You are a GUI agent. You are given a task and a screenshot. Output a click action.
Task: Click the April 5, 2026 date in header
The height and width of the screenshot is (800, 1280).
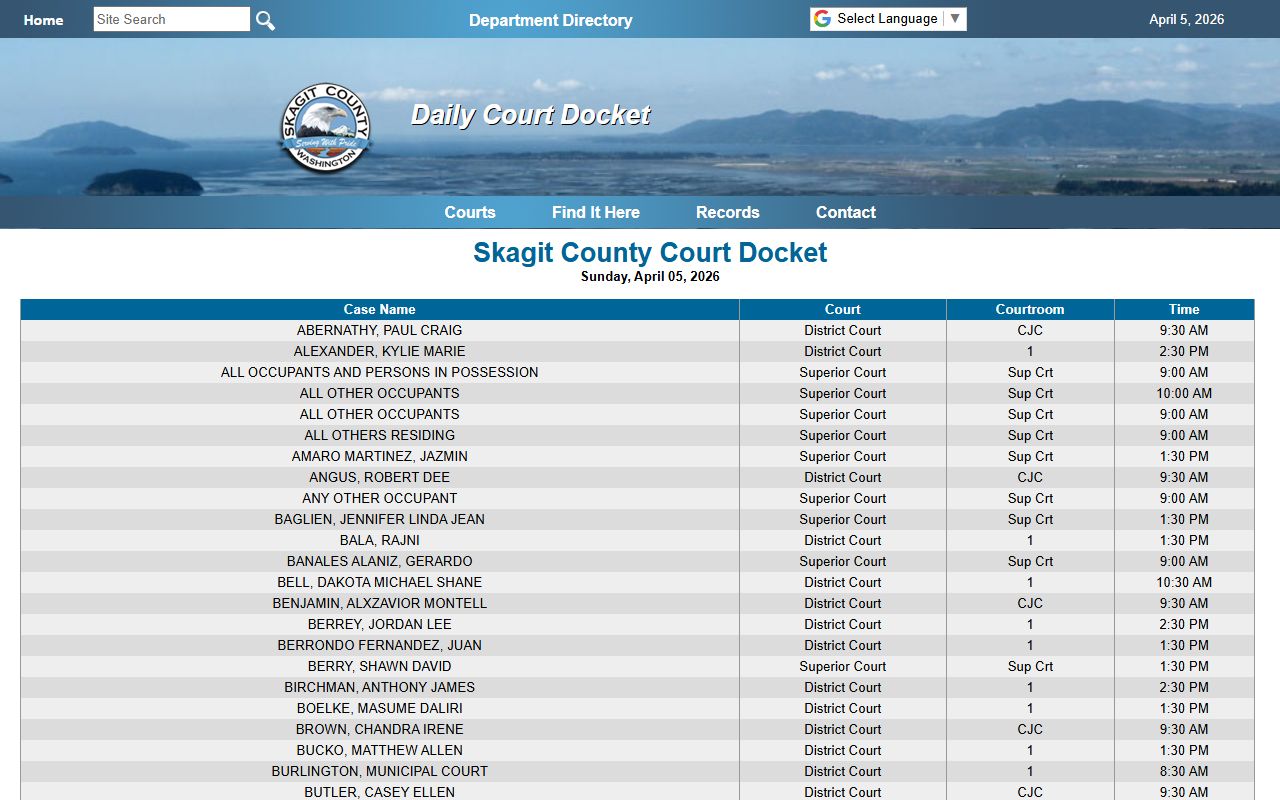click(1187, 19)
